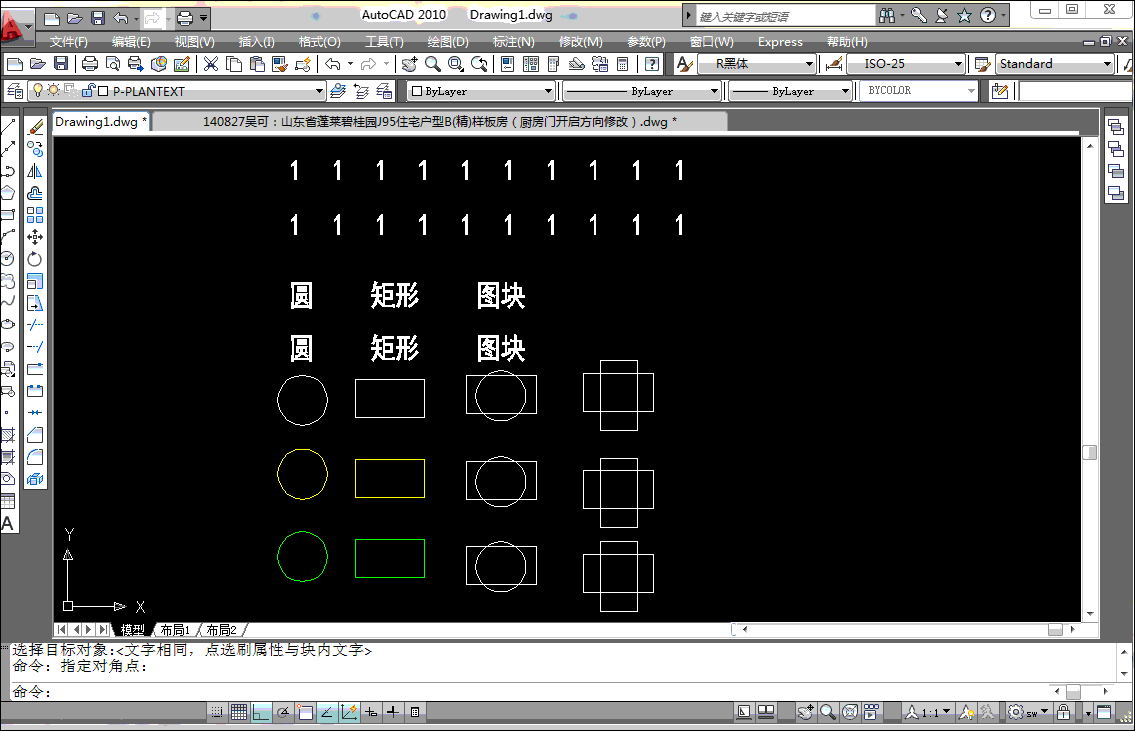Viewport: 1135px width, 731px height.
Task: Select the Mirror tool in modify toolbar
Action: click(x=35, y=171)
